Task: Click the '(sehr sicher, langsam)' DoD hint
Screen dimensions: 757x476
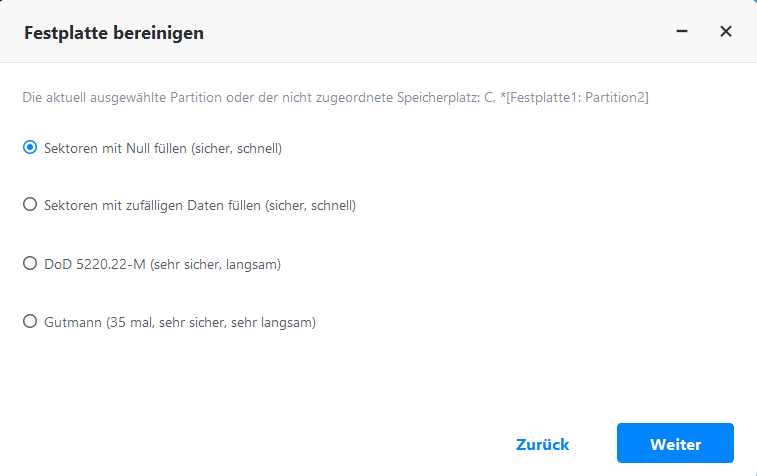Action: [x=215, y=264]
